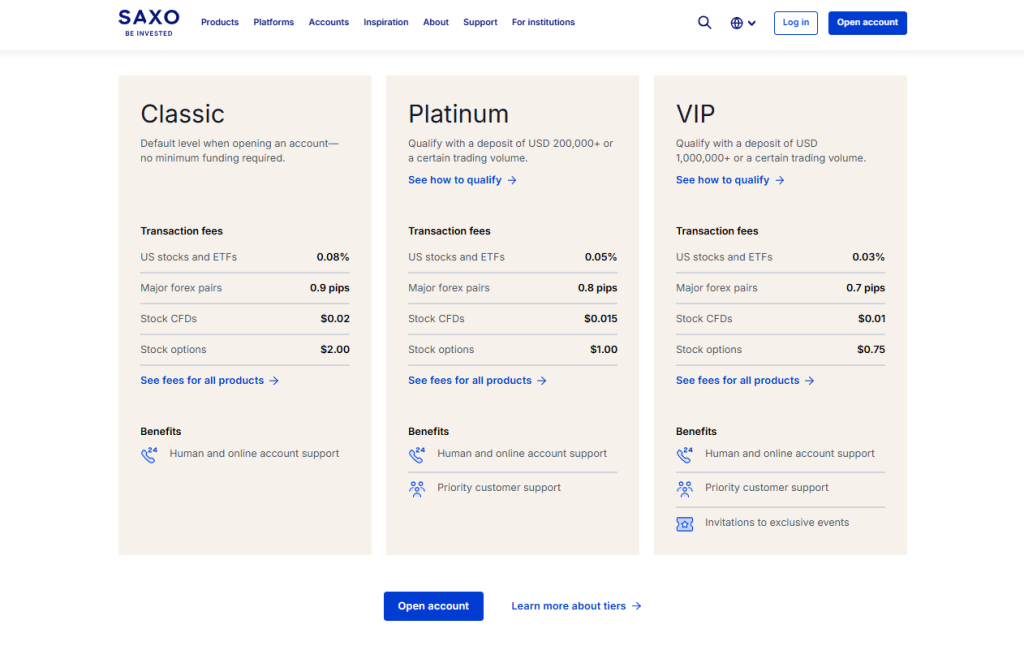Expand the language dropdown chevron beside the globe

tap(752, 23)
